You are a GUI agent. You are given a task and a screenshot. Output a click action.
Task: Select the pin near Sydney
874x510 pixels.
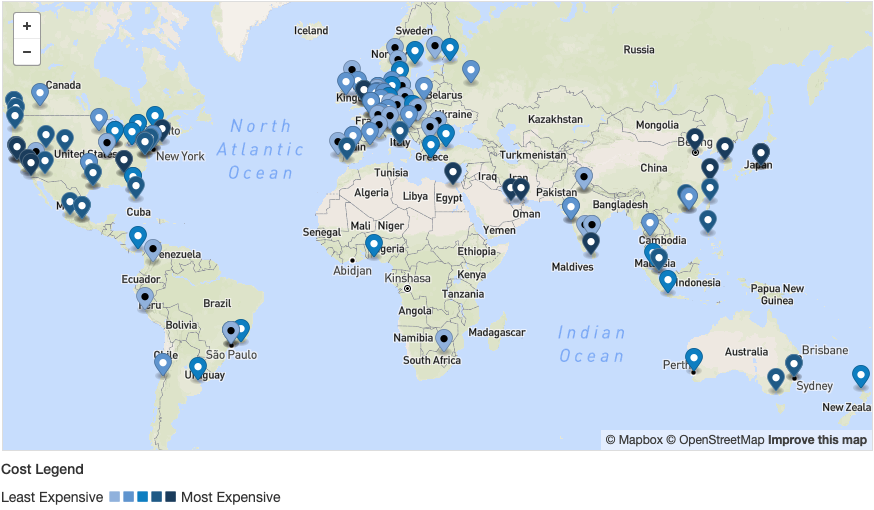point(793,364)
